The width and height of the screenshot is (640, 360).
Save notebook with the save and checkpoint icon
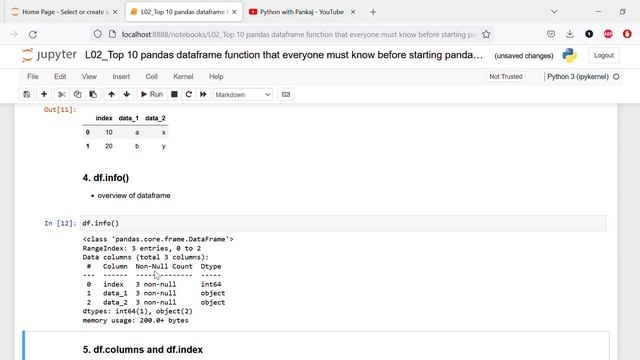point(27,94)
